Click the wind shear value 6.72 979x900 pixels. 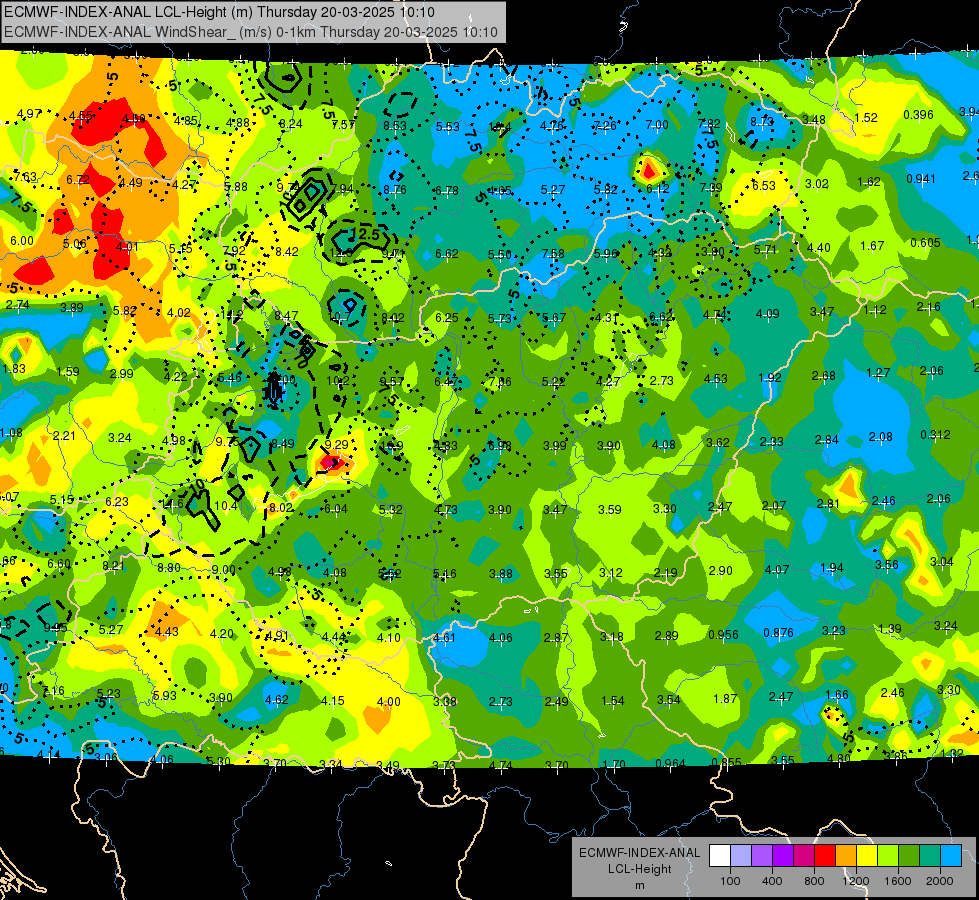click(78, 180)
